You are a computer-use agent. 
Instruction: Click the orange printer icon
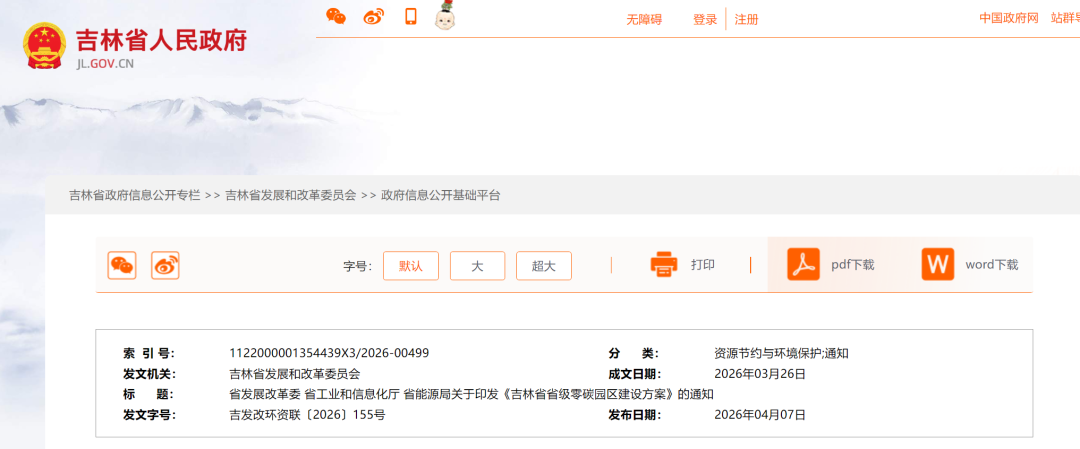pyautogui.click(x=664, y=265)
